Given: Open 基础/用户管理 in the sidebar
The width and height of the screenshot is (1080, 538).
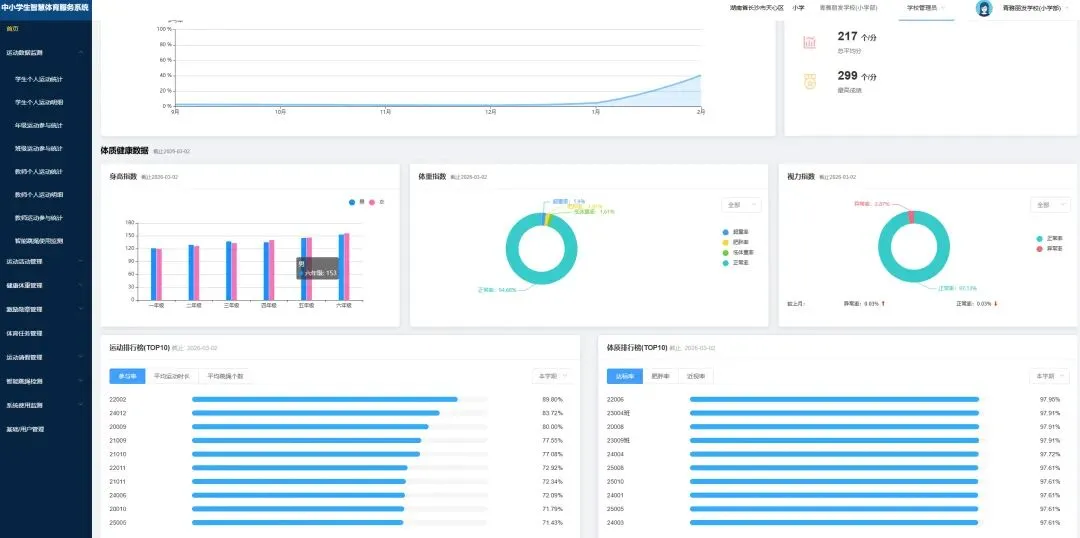Looking at the screenshot, I should pos(25,429).
